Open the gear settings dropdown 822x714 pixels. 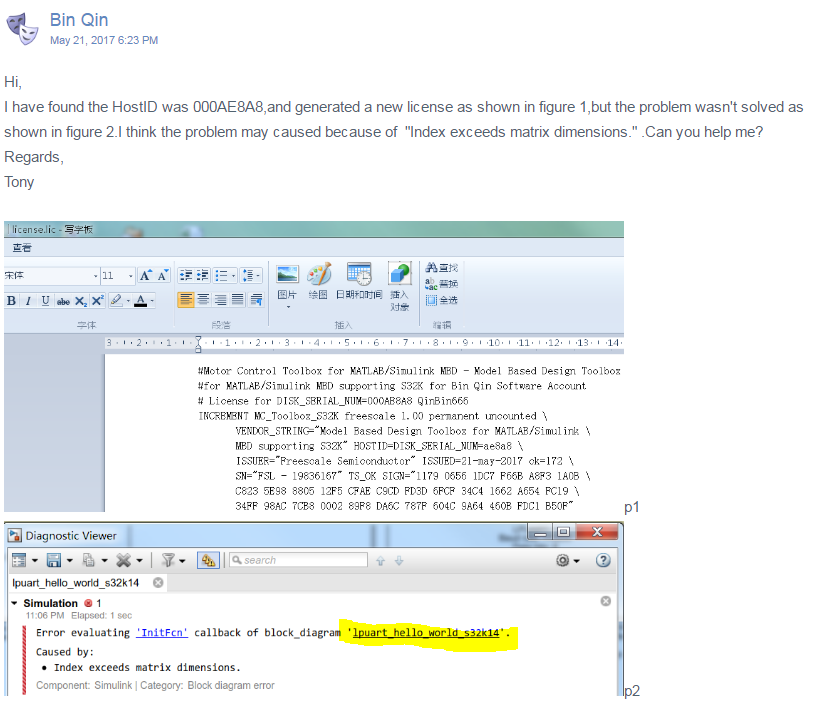(568, 560)
